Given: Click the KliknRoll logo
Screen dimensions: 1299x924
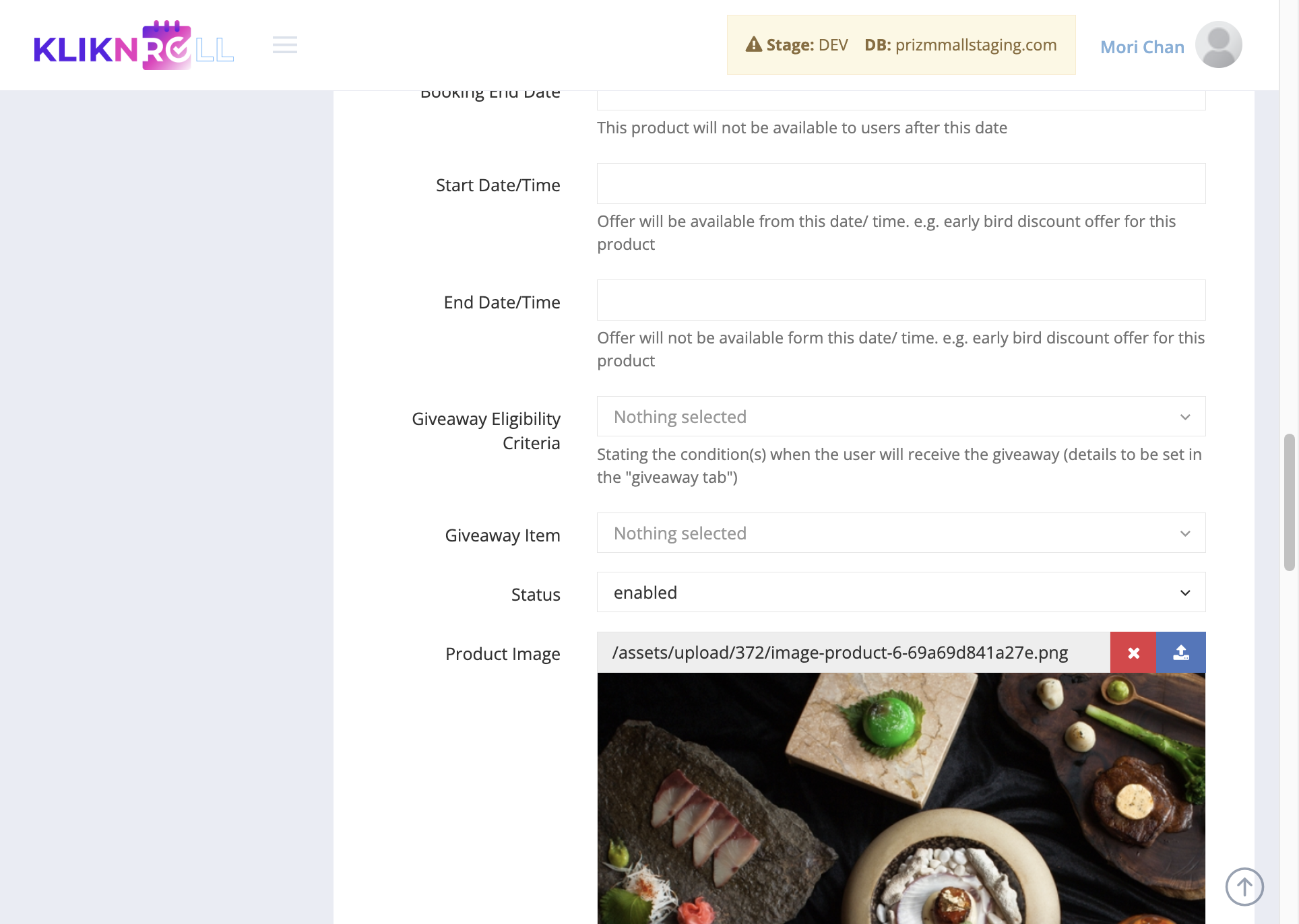Looking at the screenshot, I should (x=134, y=45).
